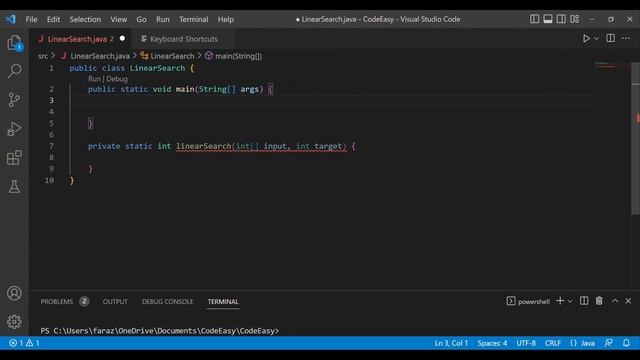Viewport: 640px width, 360px height.
Task: Open the Run and Debug view
Action: click(14, 129)
